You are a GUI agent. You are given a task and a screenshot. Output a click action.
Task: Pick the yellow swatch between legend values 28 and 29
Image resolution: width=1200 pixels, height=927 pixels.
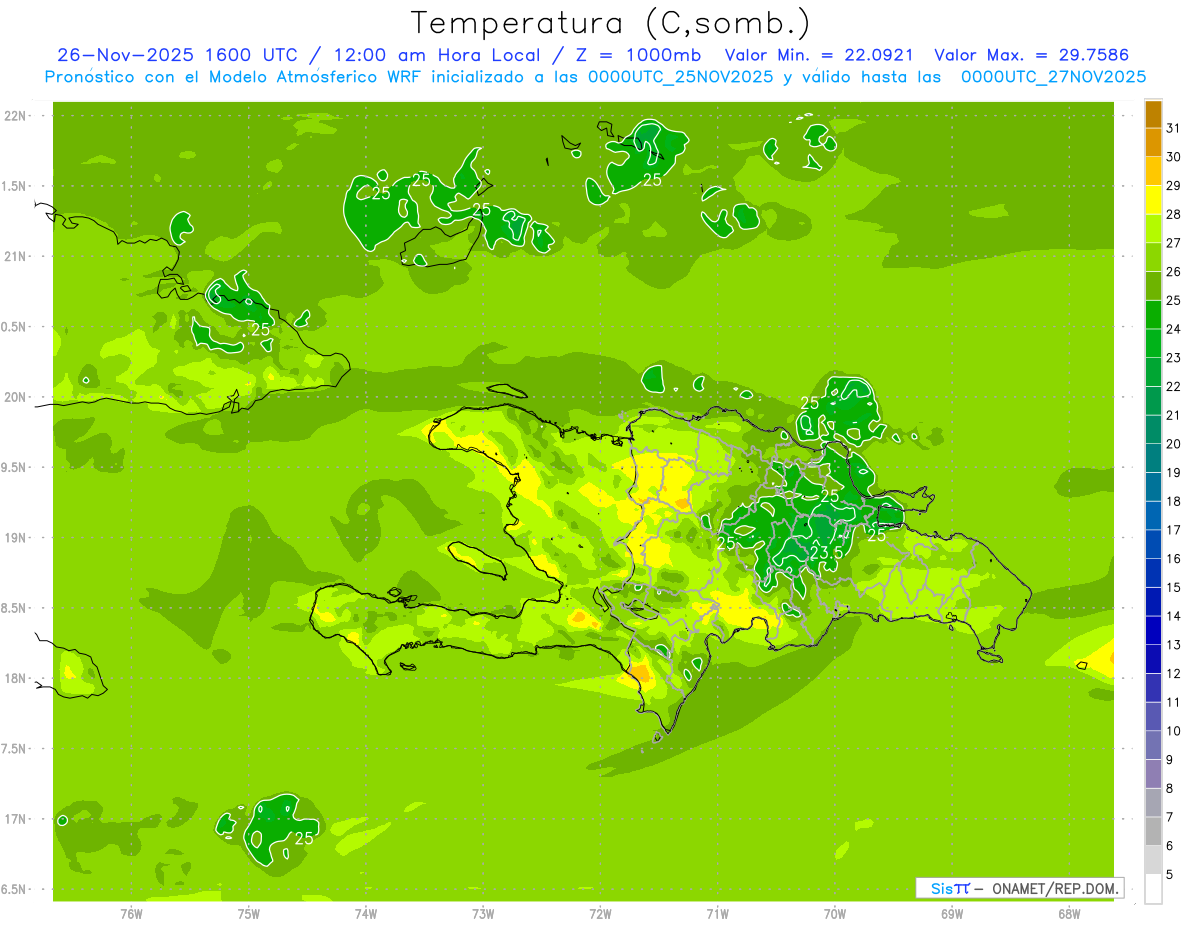tap(1154, 200)
